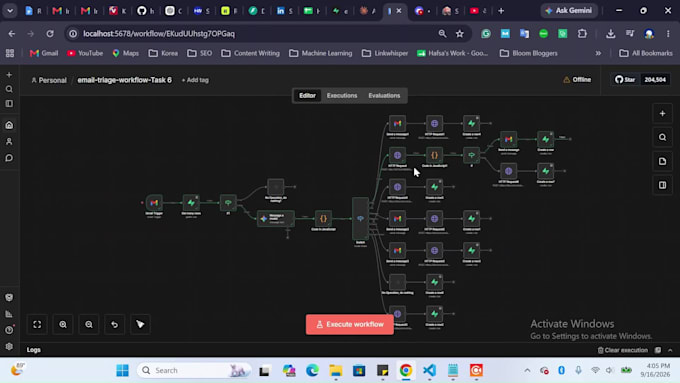Open the Windows Start menu
The image size is (680, 383).
[122, 370]
